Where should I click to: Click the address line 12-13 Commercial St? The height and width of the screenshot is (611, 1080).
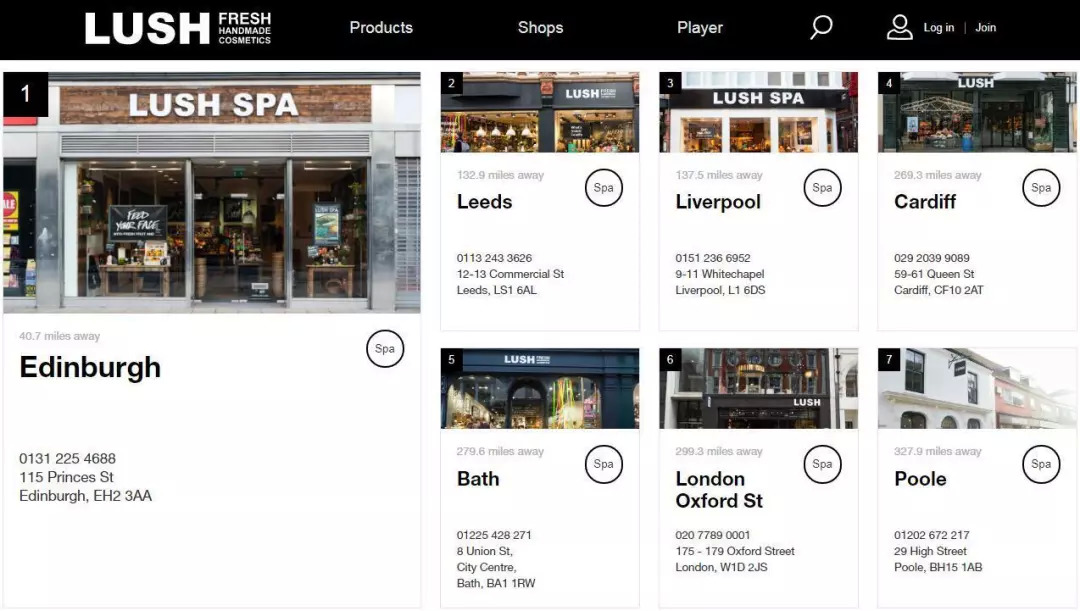coord(510,274)
